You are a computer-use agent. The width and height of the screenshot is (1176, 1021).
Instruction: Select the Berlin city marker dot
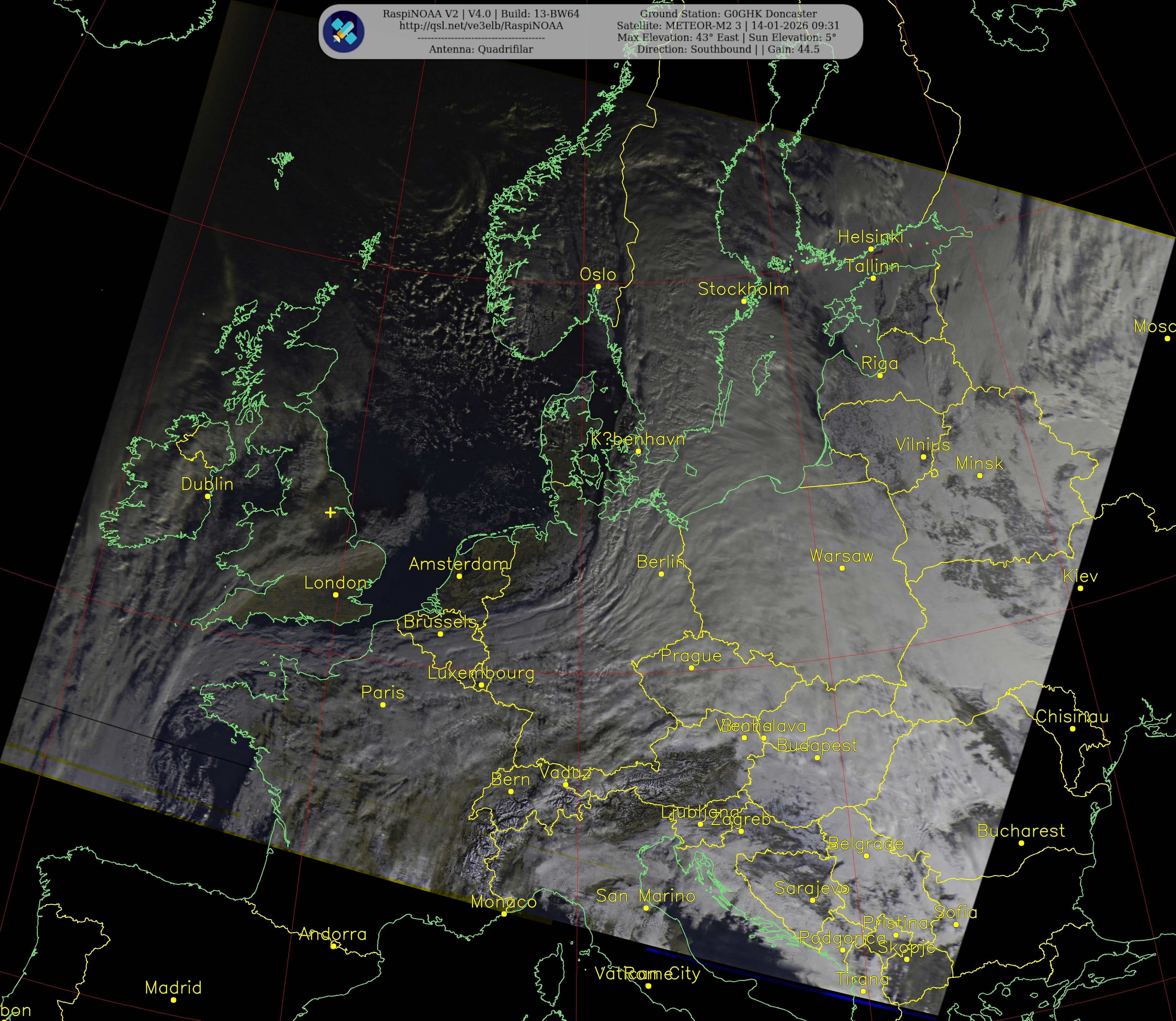tap(661, 574)
